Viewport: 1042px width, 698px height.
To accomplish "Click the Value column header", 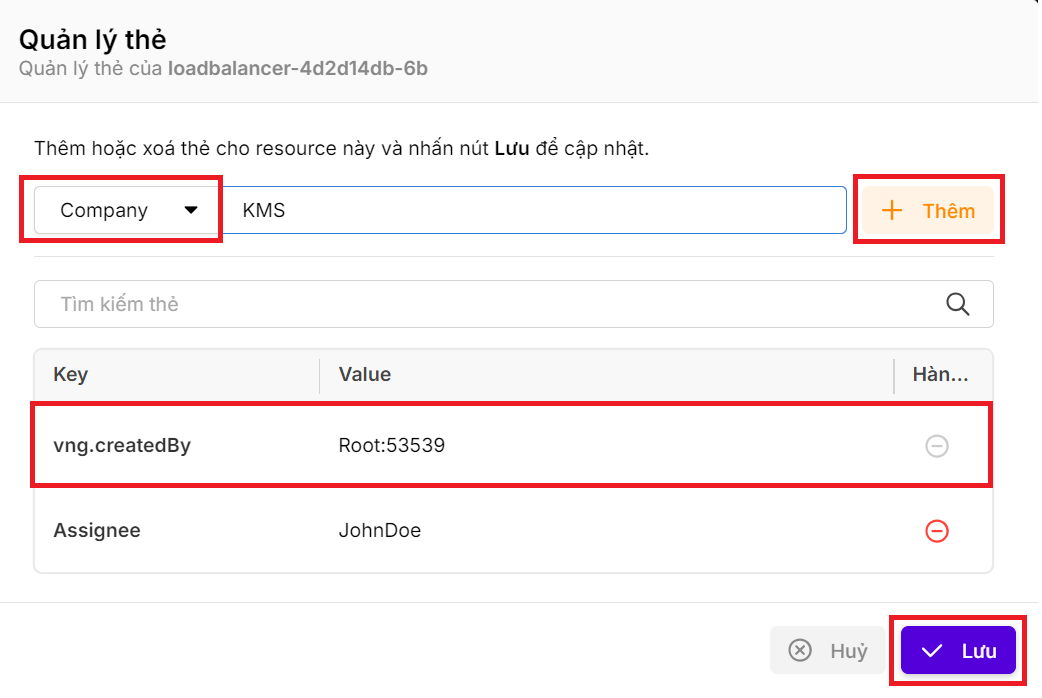I will tap(365, 375).
